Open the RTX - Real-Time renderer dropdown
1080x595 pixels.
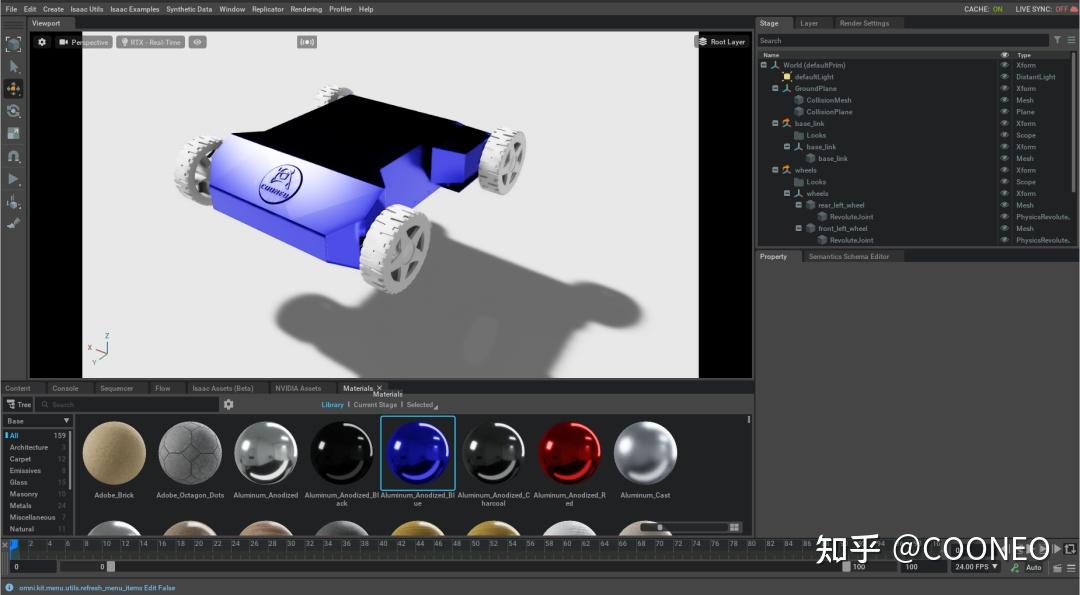(x=151, y=42)
